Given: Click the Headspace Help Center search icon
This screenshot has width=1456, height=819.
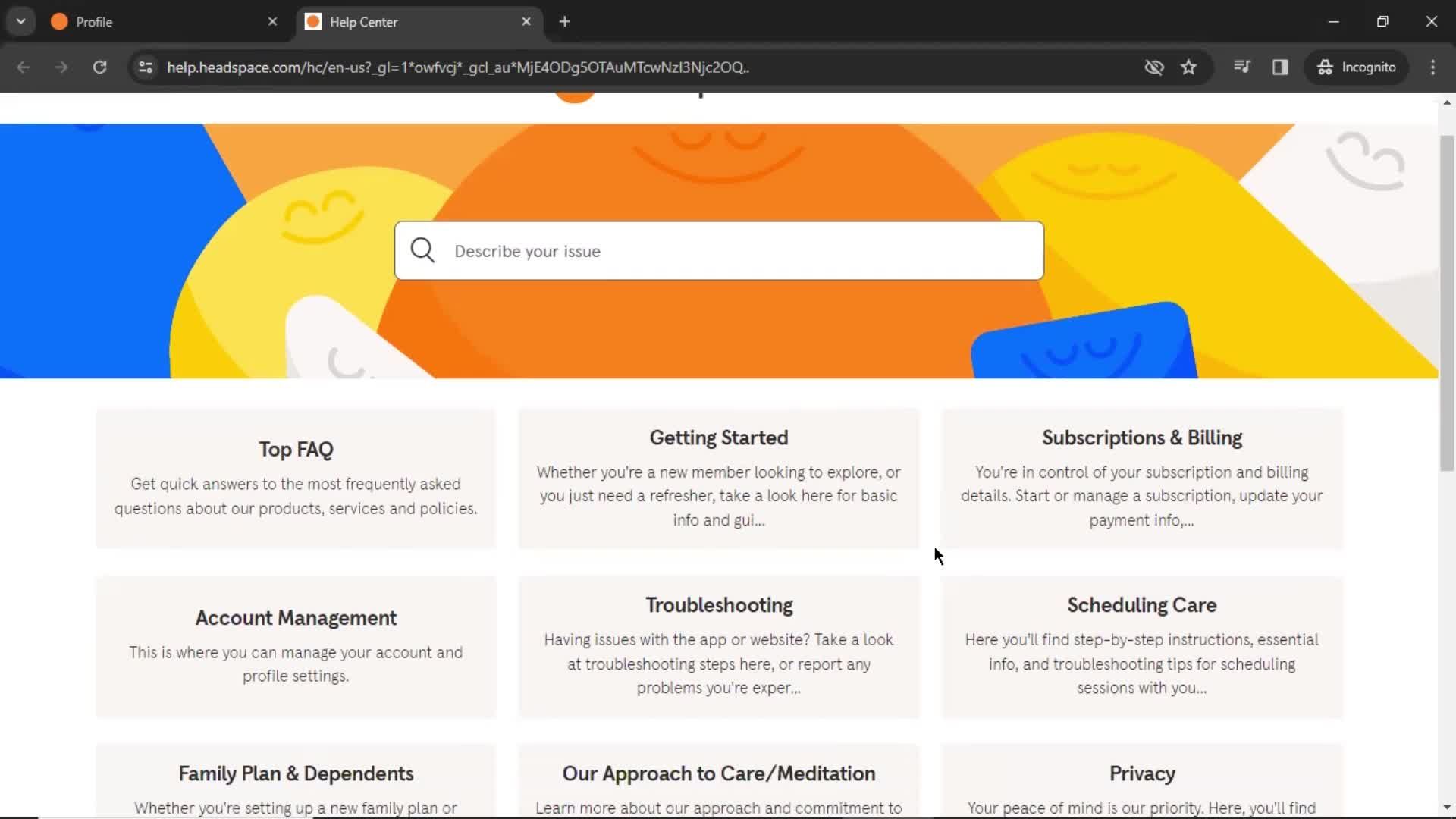Looking at the screenshot, I should click(x=421, y=250).
